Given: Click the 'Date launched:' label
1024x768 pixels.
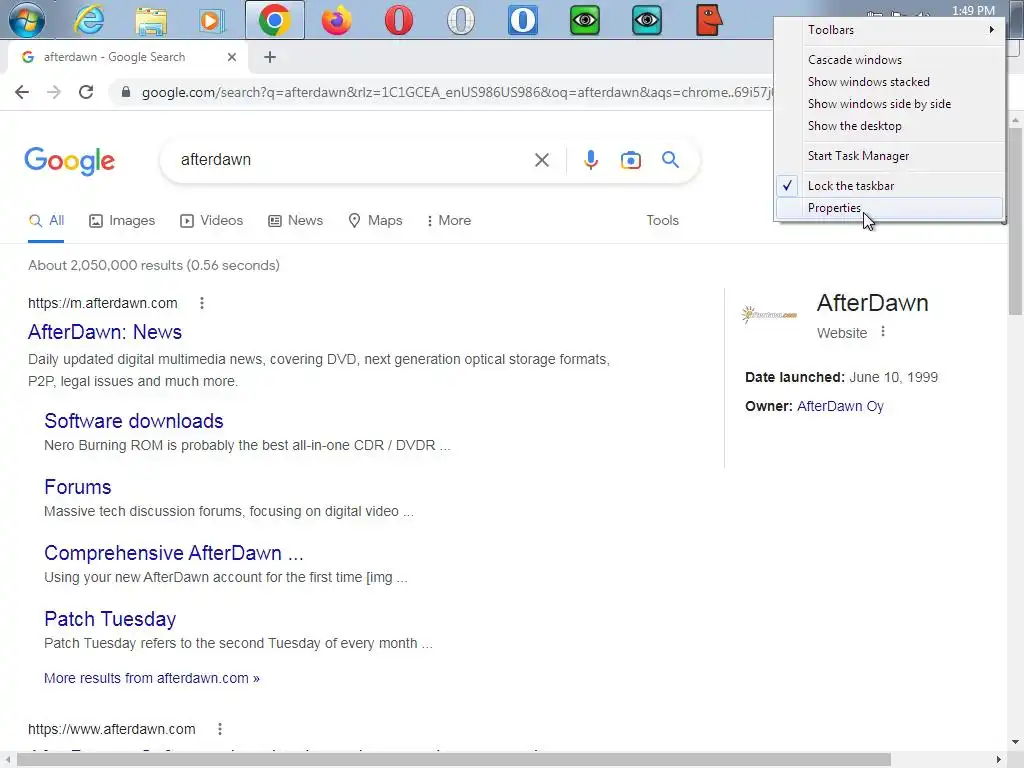Looking at the screenshot, I should tap(795, 377).
